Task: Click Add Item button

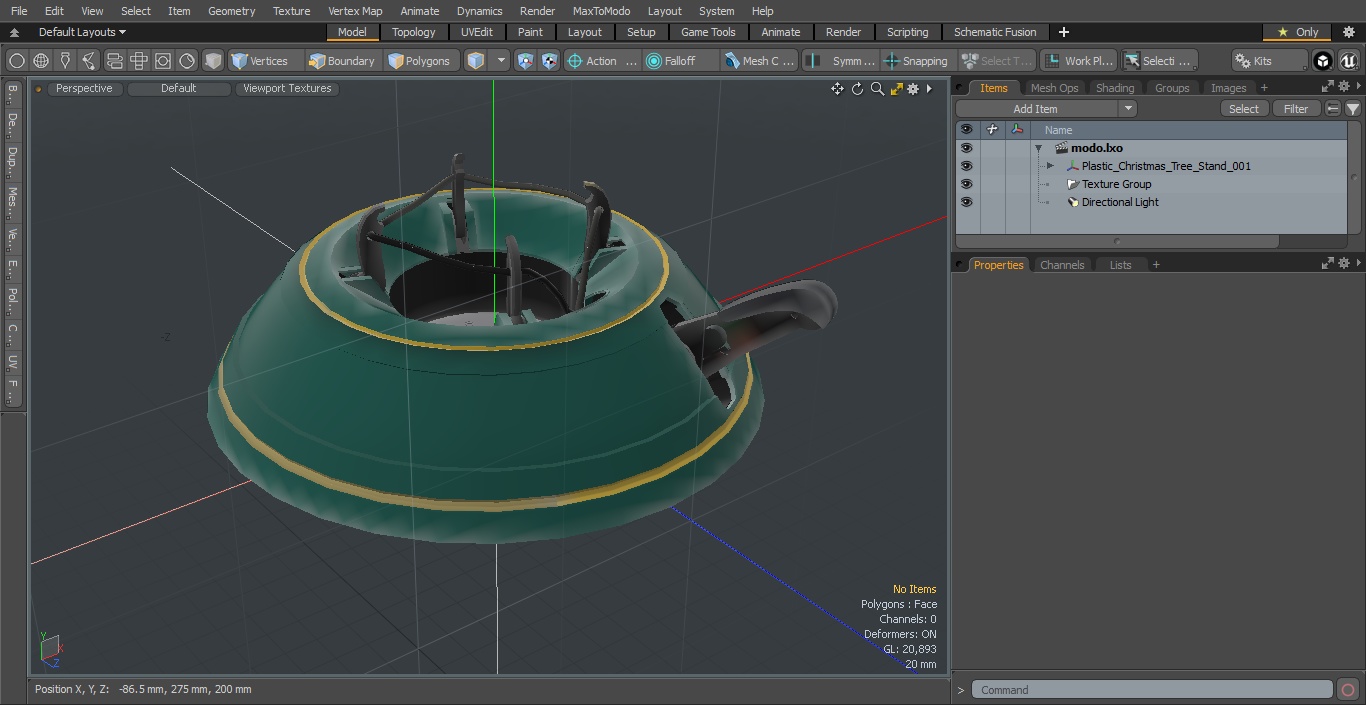Action: 1036,109
